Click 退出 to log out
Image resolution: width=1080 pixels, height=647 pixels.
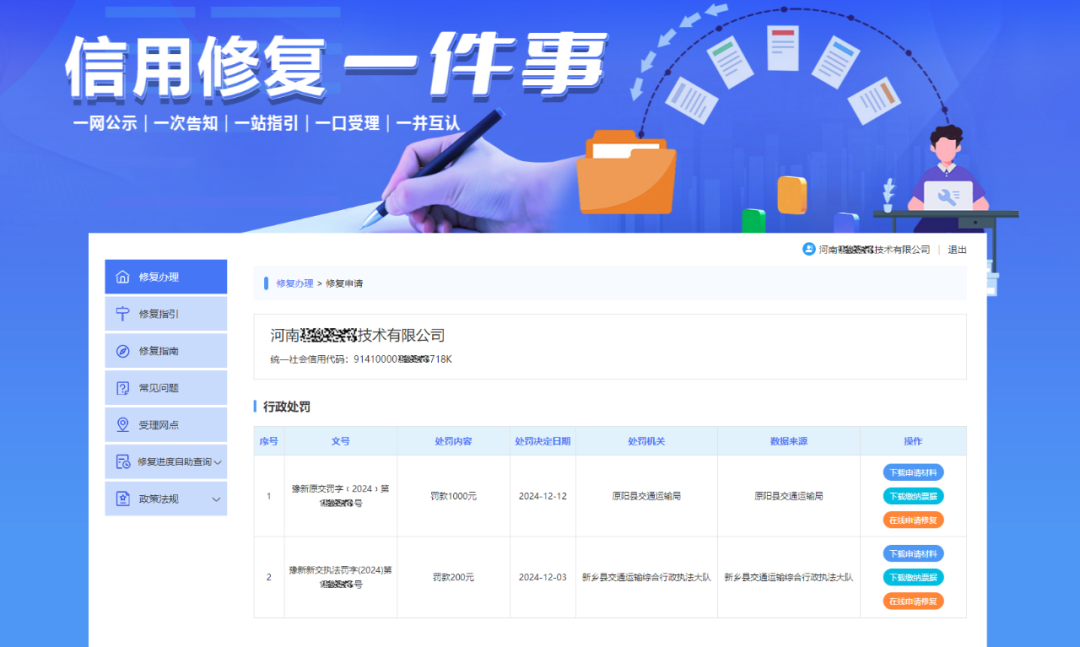coord(957,249)
